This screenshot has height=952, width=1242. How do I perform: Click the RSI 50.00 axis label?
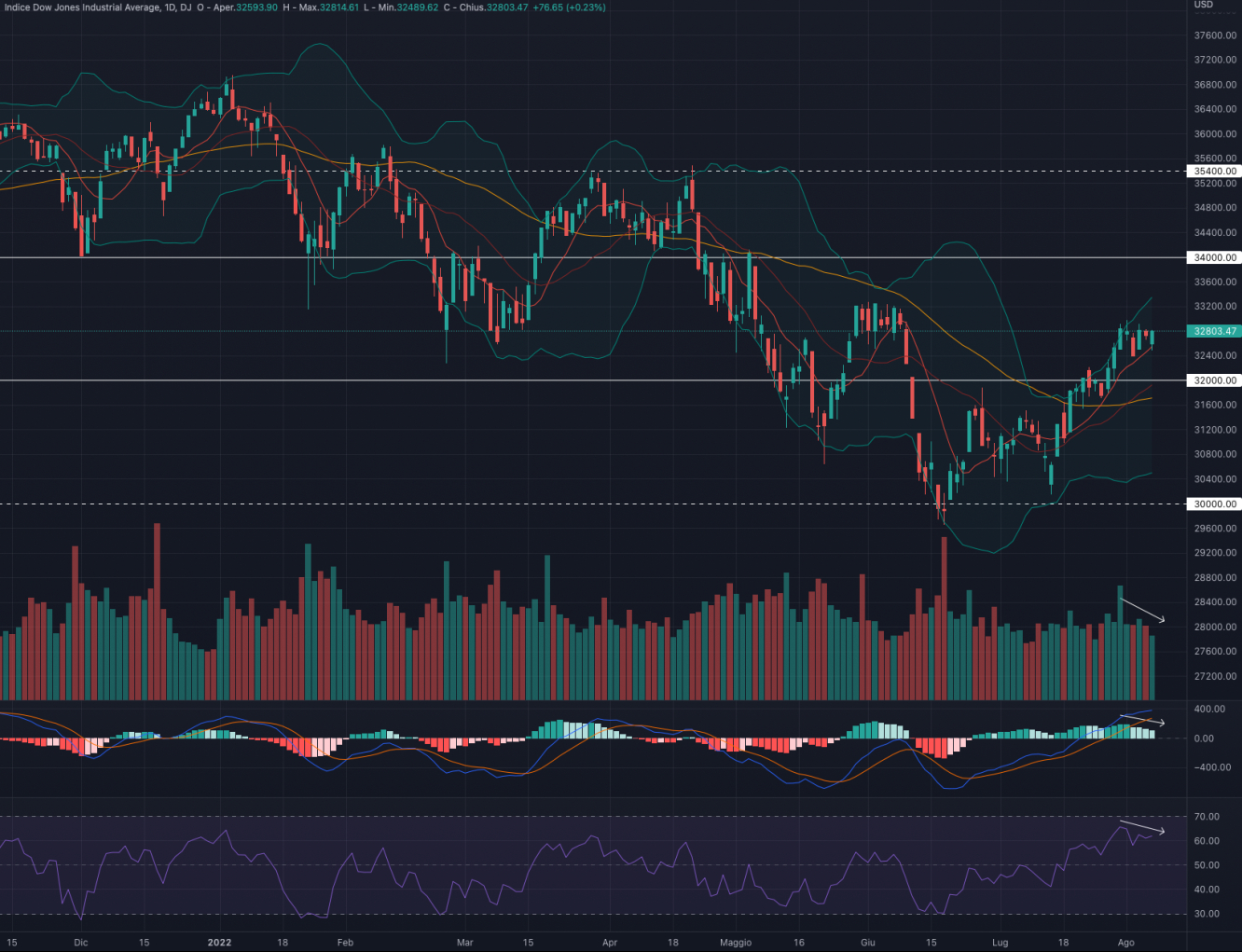coord(1207,865)
